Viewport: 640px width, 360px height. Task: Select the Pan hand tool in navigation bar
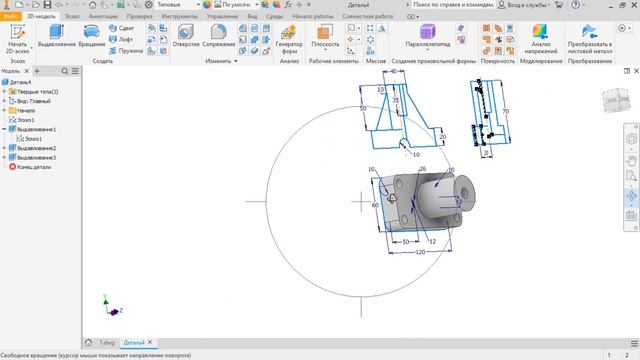click(x=631, y=160)
